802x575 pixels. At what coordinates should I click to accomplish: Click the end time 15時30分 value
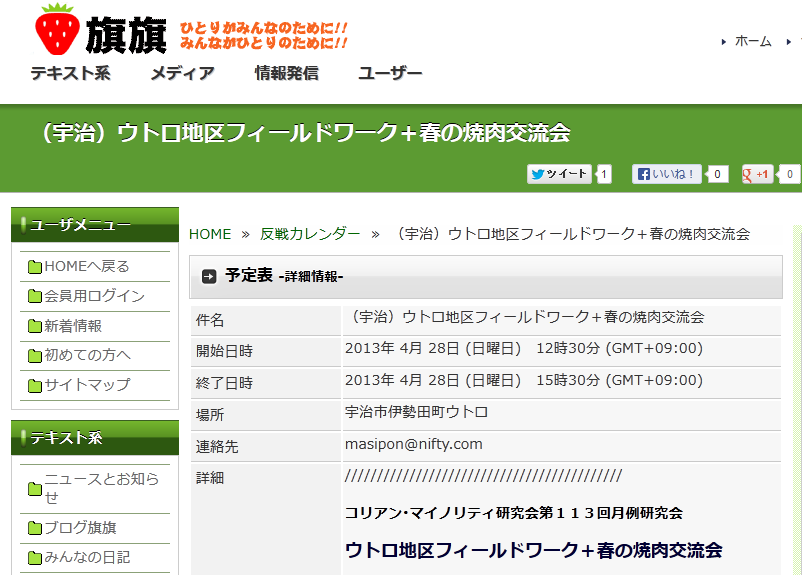(568, 381)
